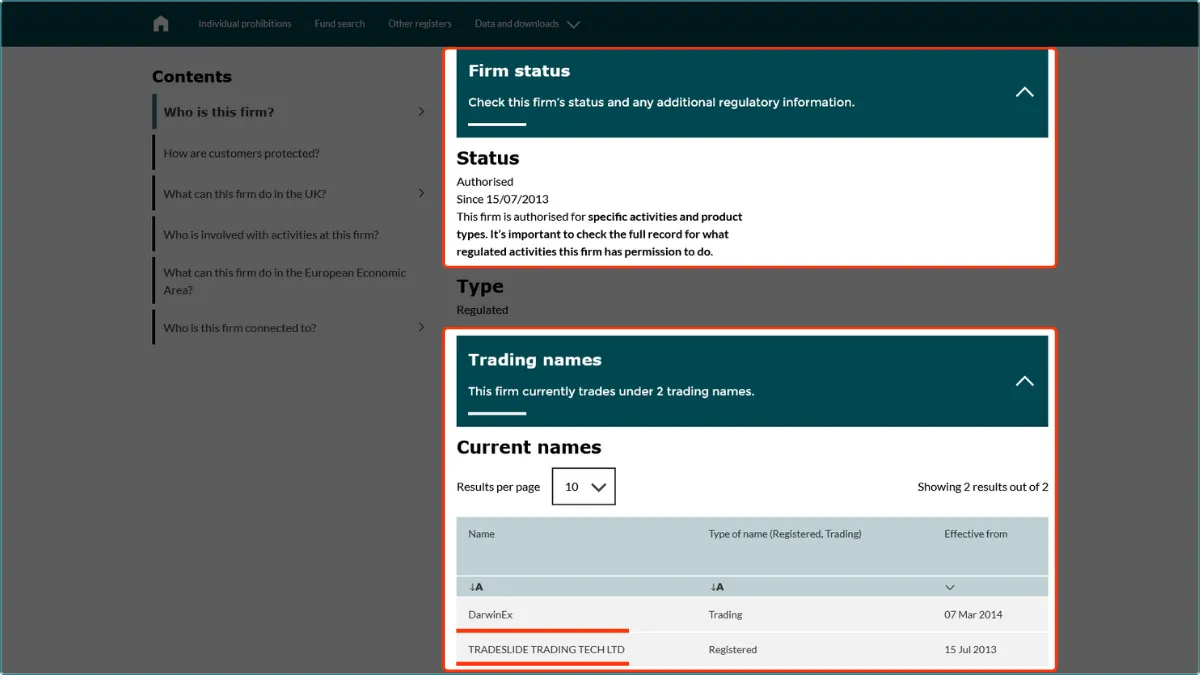Jump to How are customers protected?

point(242,153)
